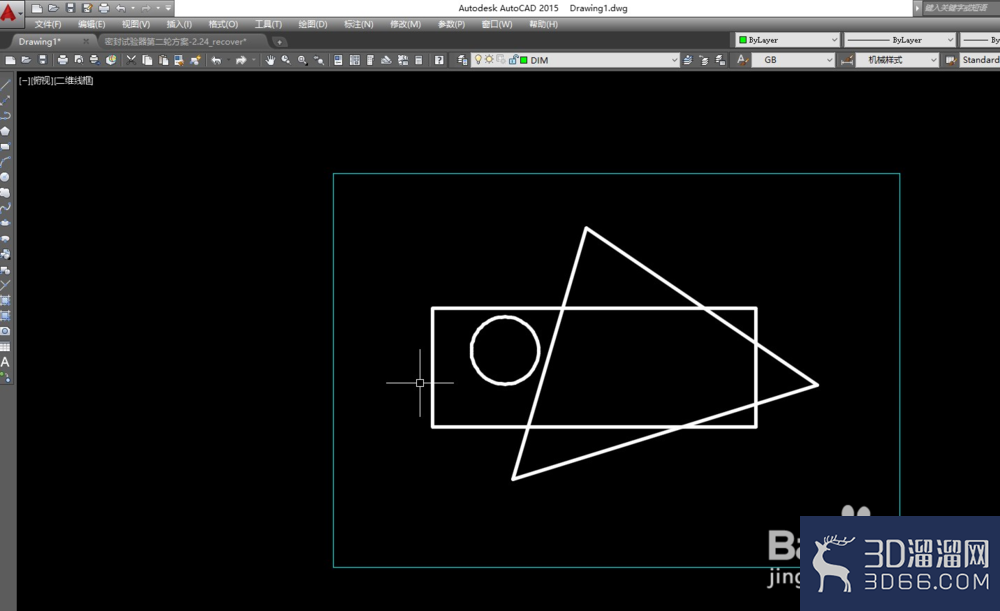Toggle DIM layer on/off light bulb
This screenshot has height=611, width=1000.
coord(478,60)
